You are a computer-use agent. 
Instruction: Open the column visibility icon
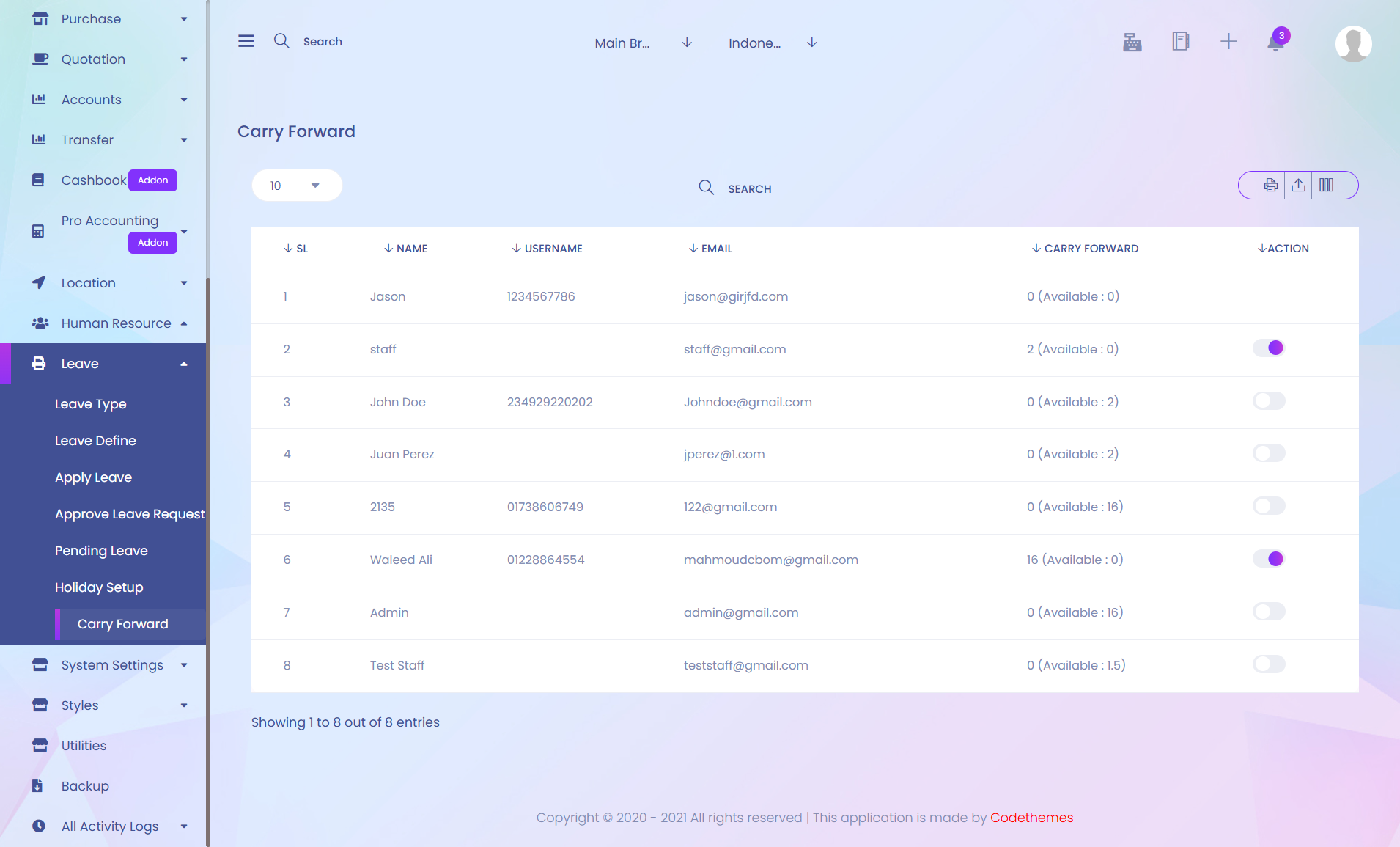point(1327,186)
